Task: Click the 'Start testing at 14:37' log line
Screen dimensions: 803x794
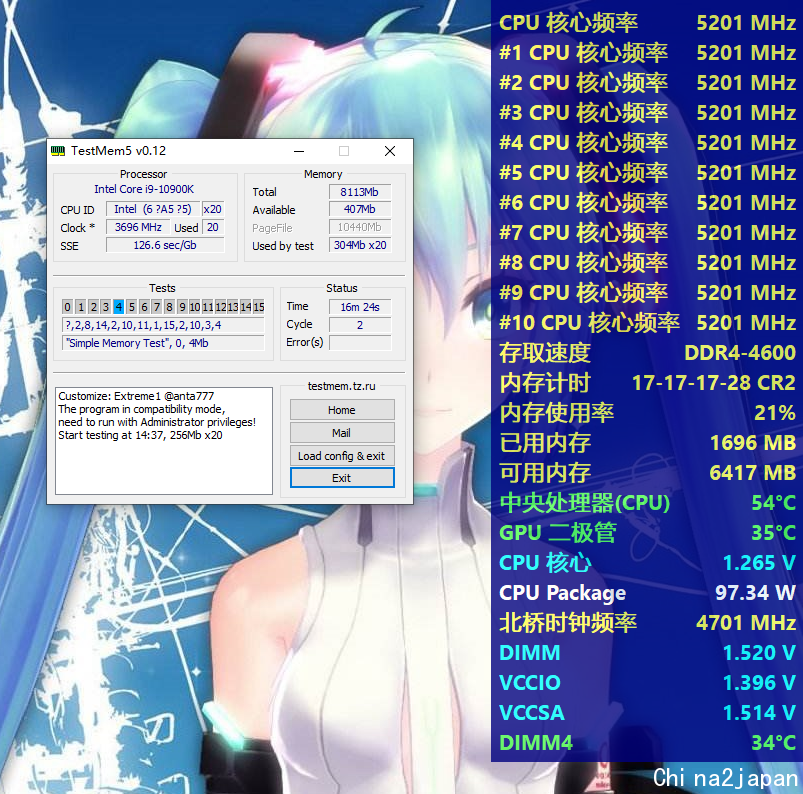Action: coord(140,435)
